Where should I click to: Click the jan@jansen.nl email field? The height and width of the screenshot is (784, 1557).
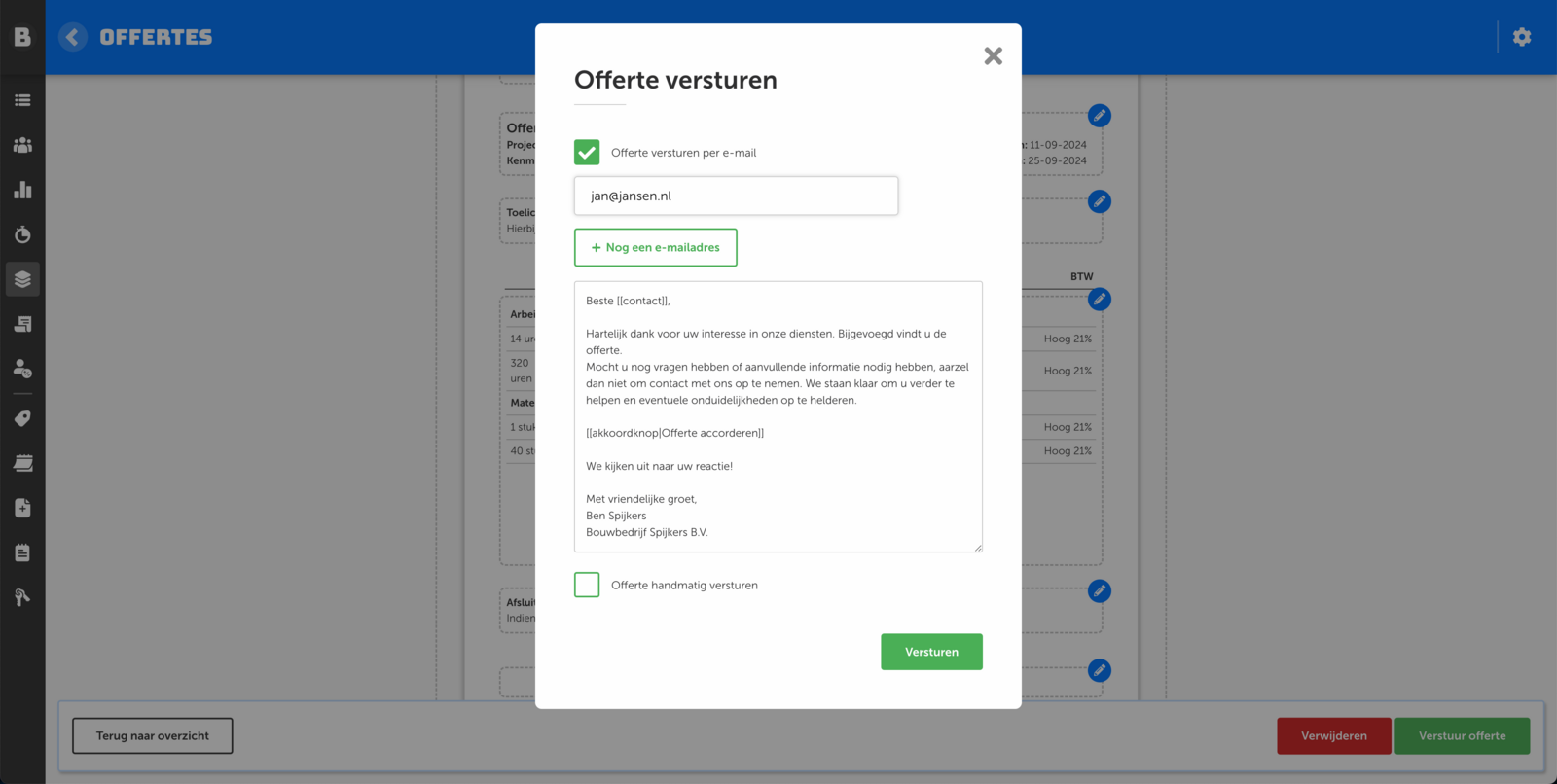pyautogui.click(x=736, y=196)
